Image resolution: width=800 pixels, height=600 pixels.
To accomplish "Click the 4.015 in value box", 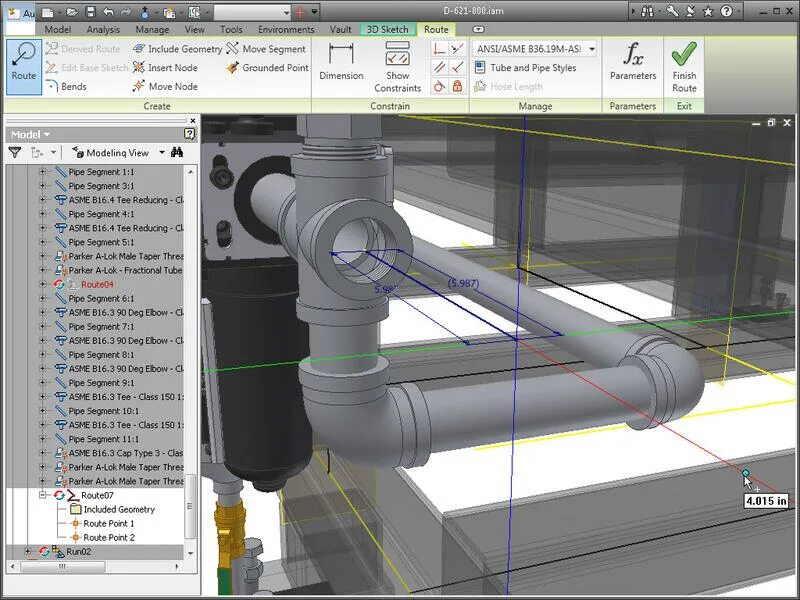I will [766, 501].
